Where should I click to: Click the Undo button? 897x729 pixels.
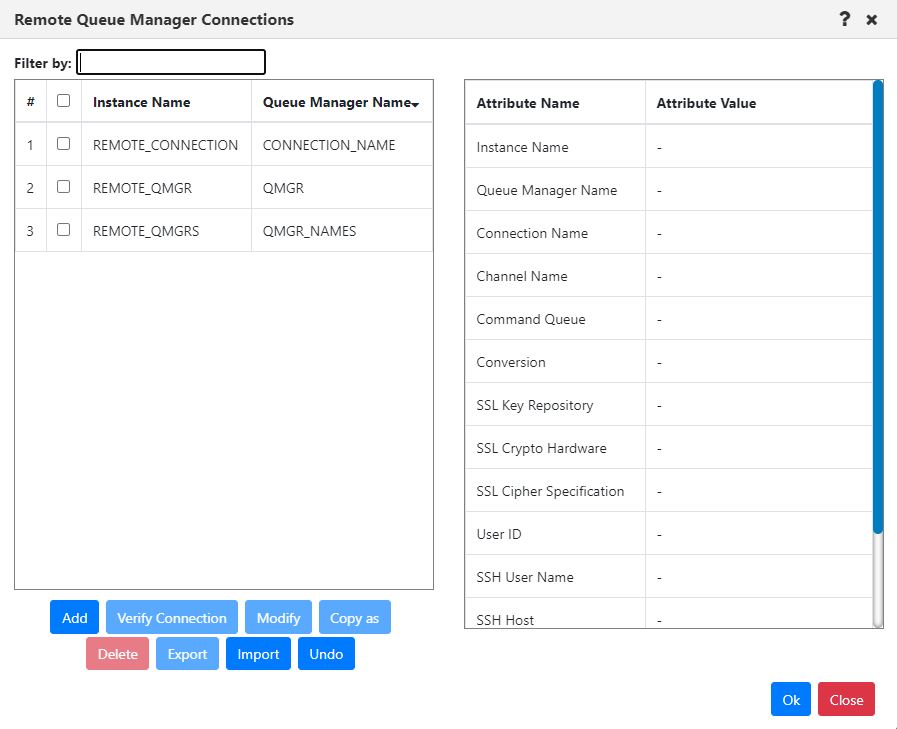(326, 653)
